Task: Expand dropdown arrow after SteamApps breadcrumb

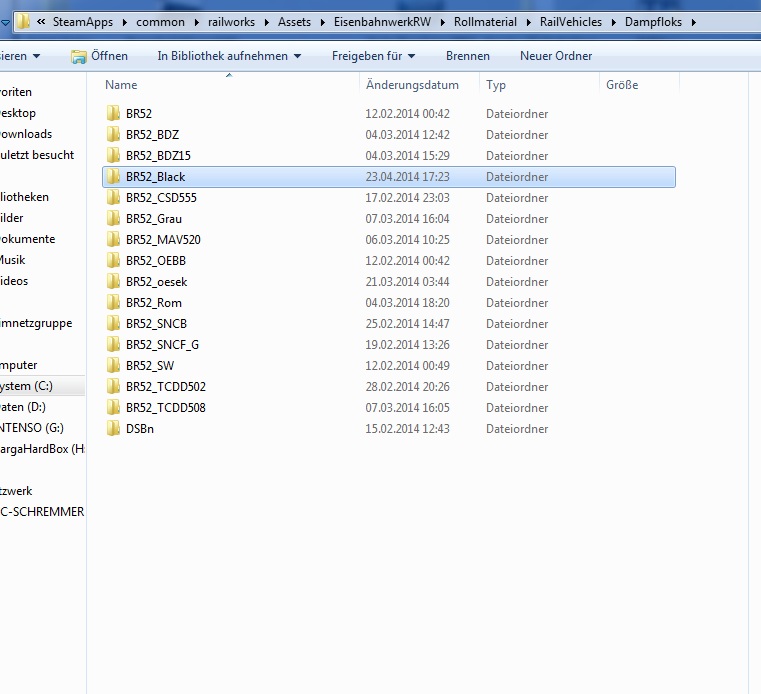Action: pos(124,22)
